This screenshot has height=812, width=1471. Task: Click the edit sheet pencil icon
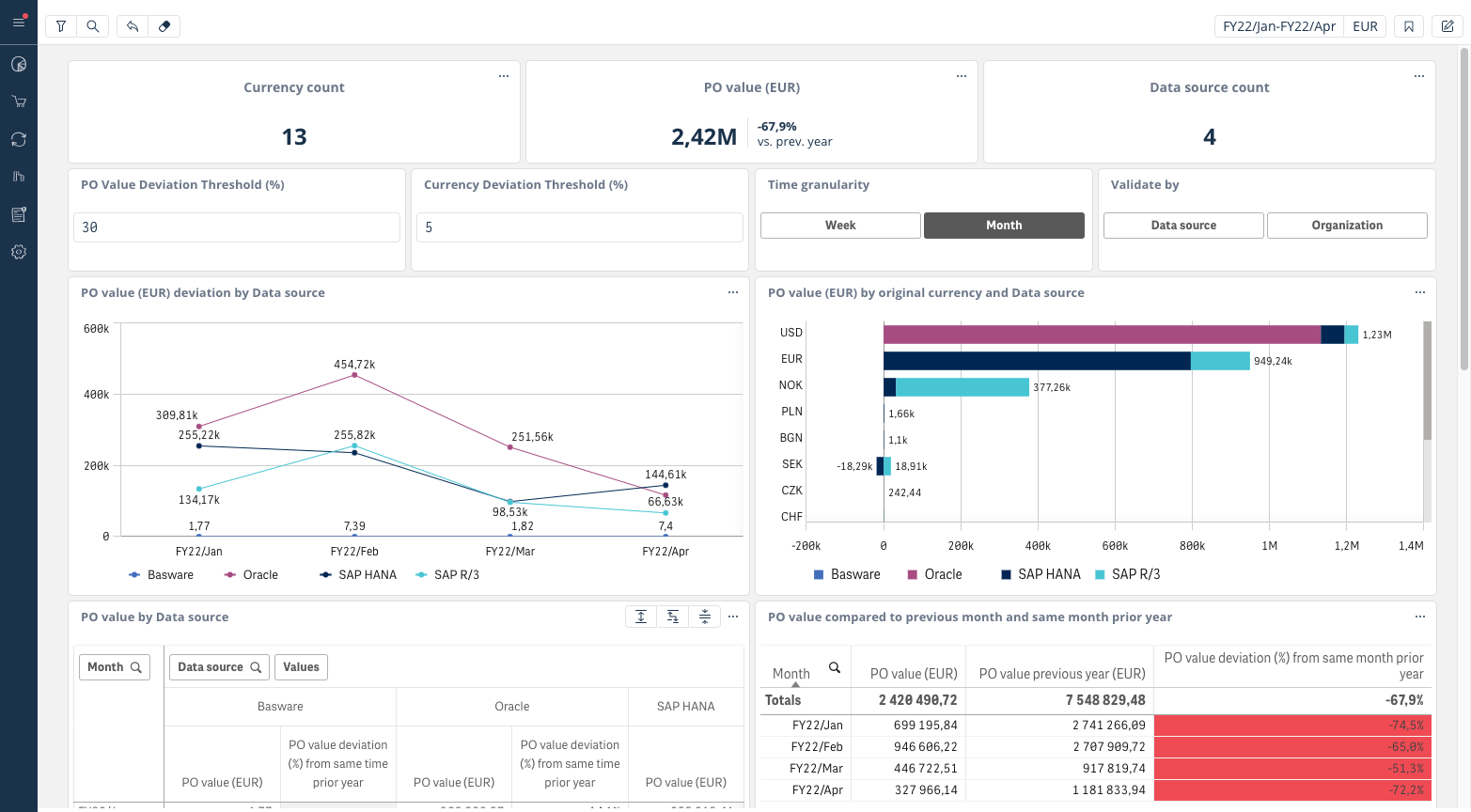point(1448,26)
